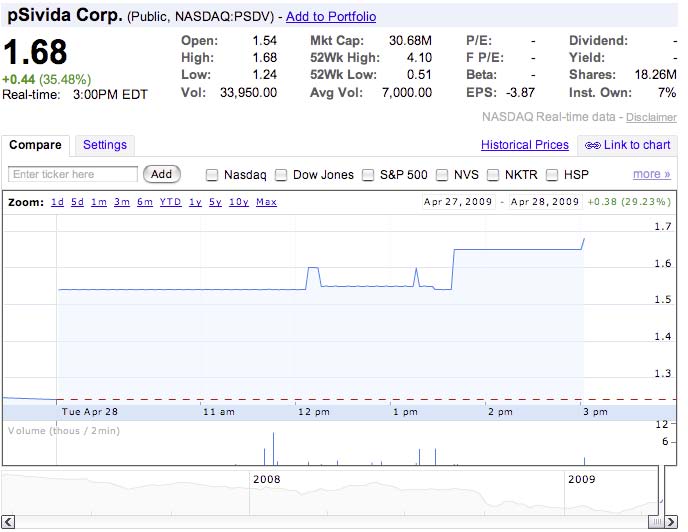The image size is (688, 532).
Task: Click the left scroll arrow under the overview chart
Action: (x=9, y=521)
